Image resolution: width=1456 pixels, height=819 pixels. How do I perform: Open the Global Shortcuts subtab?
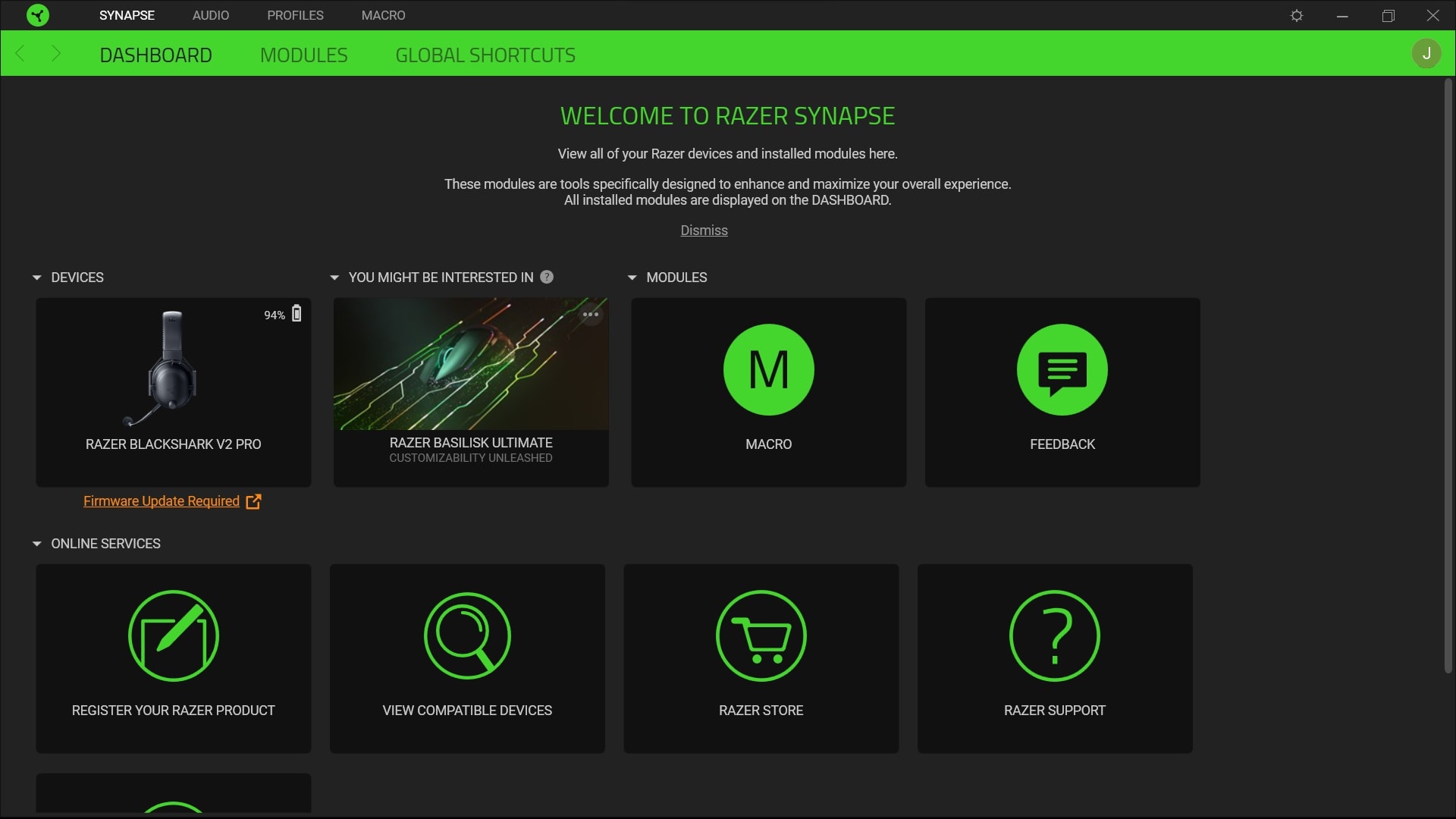(x=485, y=55)
